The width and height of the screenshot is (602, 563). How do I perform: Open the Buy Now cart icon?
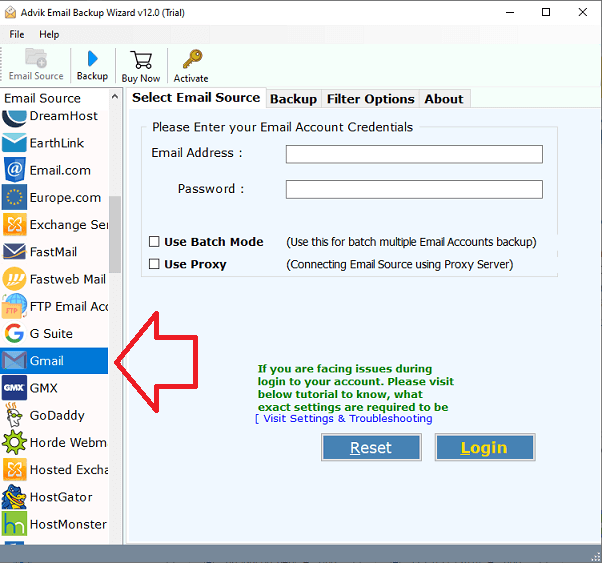[x=141, y=60]
